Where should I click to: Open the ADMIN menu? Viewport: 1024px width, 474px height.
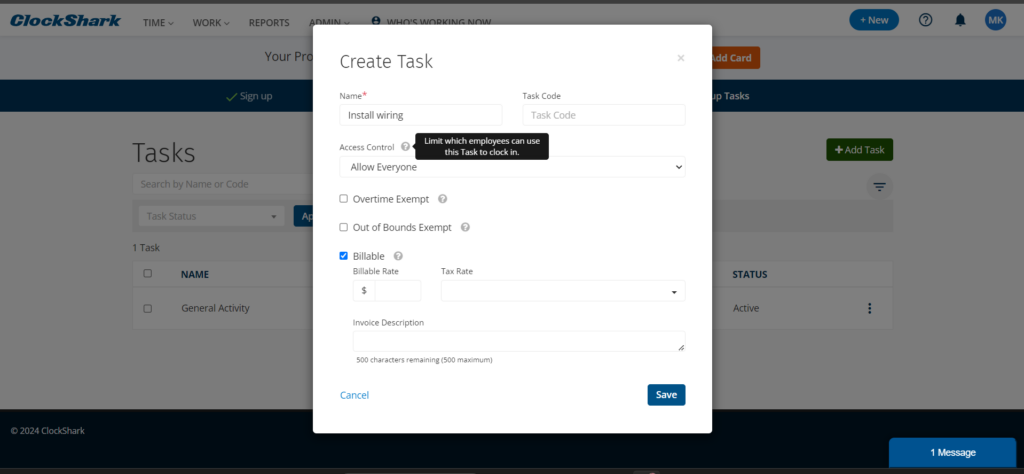coord(329,23)
